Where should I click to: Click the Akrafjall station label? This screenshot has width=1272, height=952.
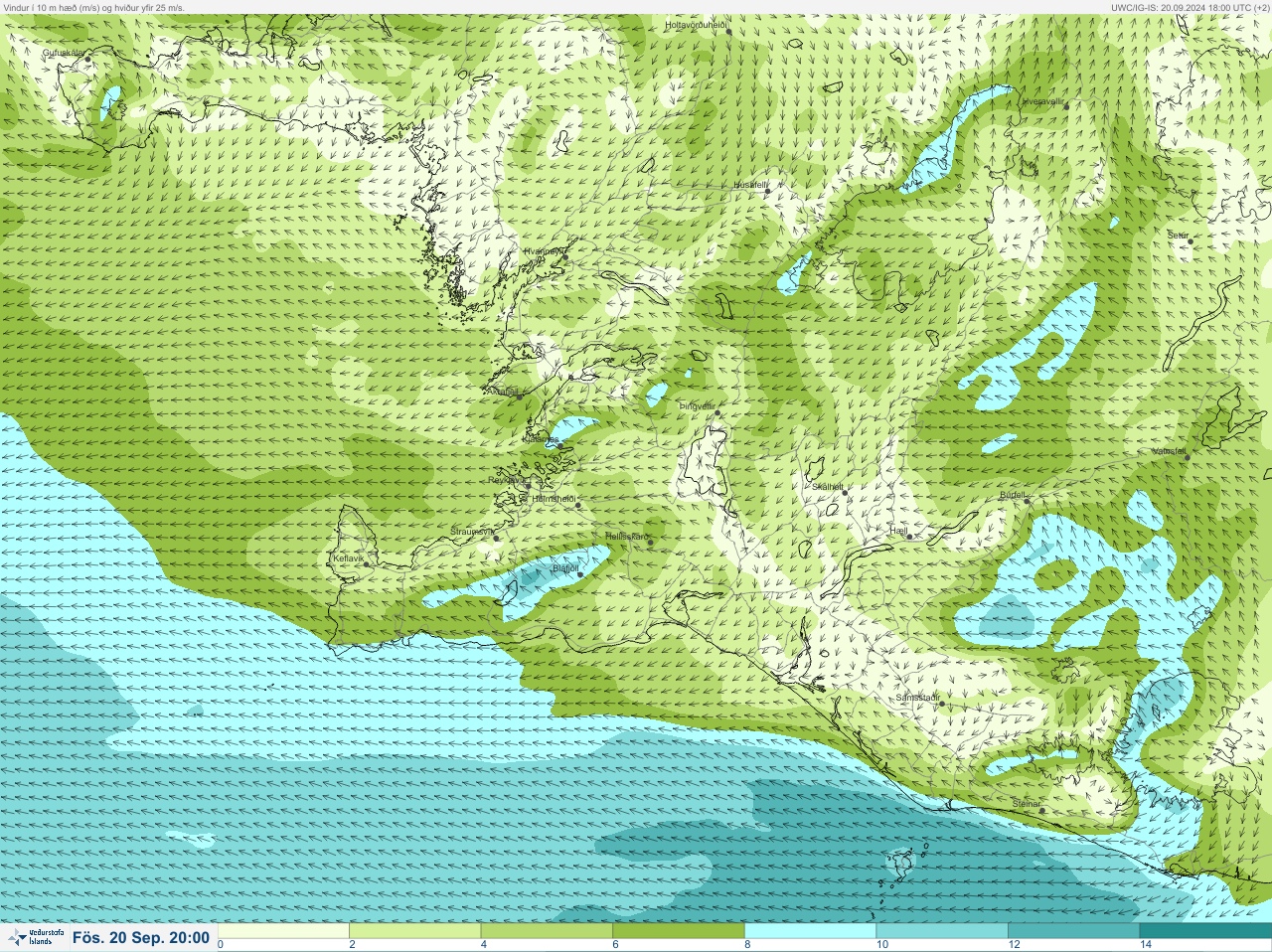(504, 392)
